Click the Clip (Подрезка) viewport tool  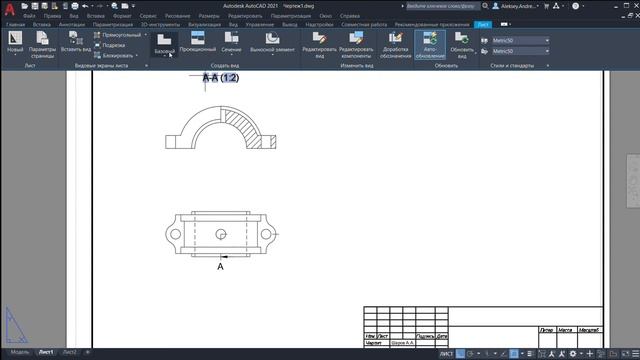(109, 45)
